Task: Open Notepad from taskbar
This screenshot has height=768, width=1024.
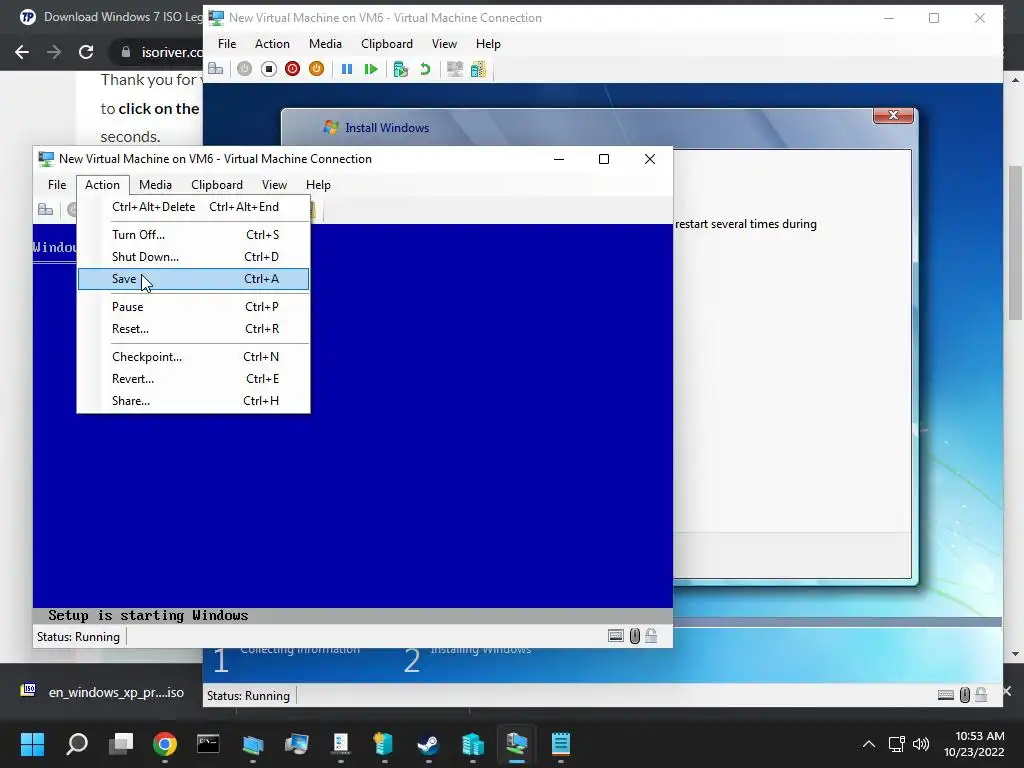Action: click(561, 744)
